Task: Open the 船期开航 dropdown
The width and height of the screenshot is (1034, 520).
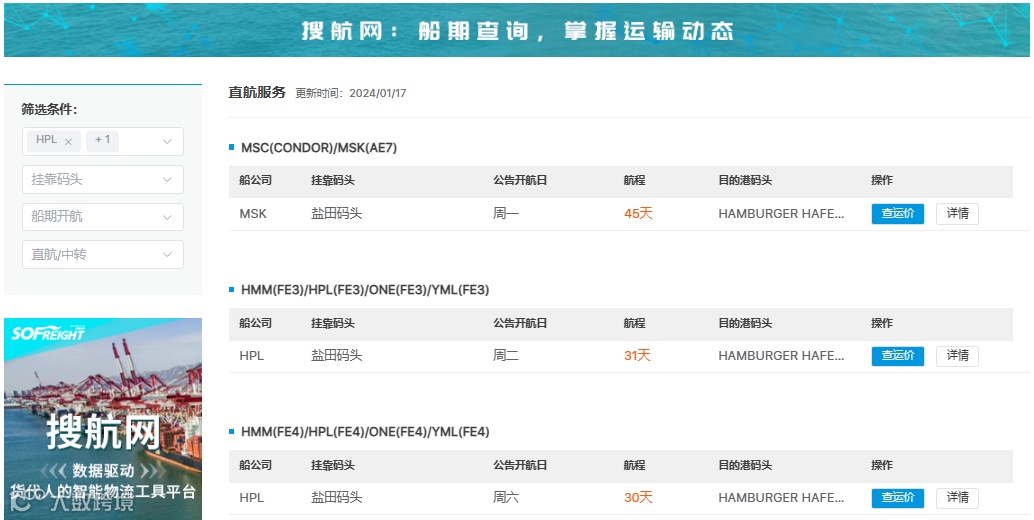Action: click(103, 217)
